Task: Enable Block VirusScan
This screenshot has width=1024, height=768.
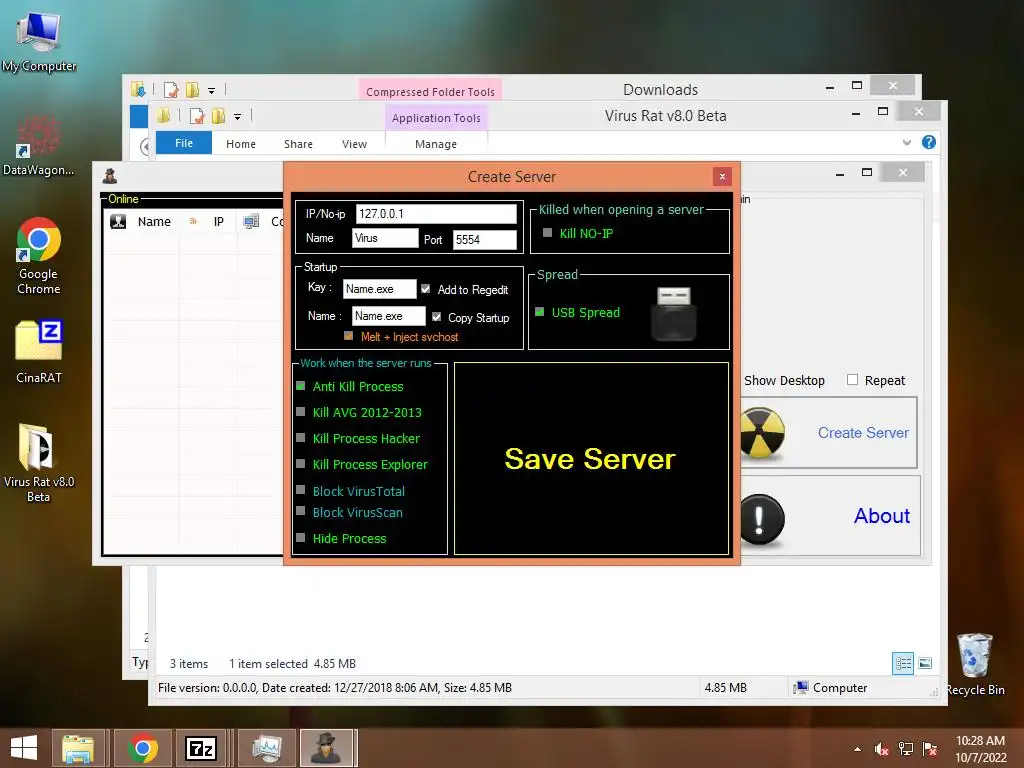Action: tap(301, 511)
